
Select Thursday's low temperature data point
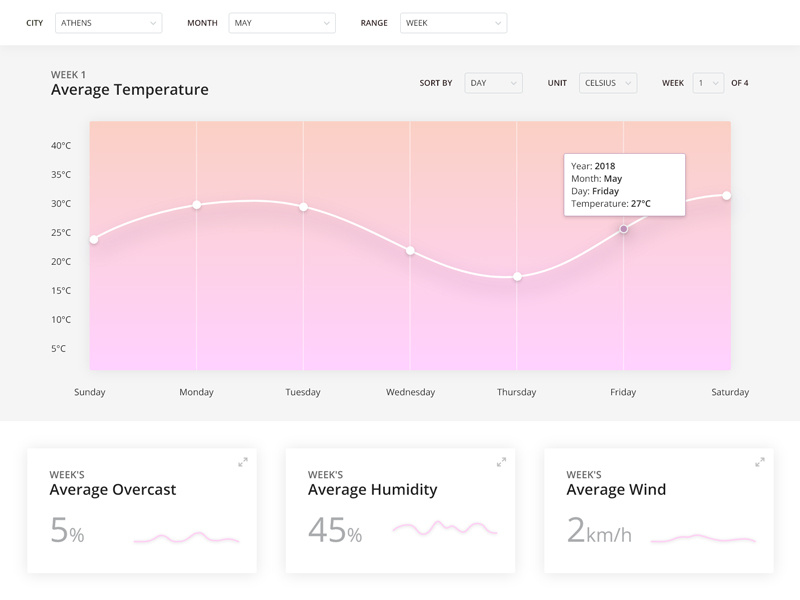[x=517, y=277]
